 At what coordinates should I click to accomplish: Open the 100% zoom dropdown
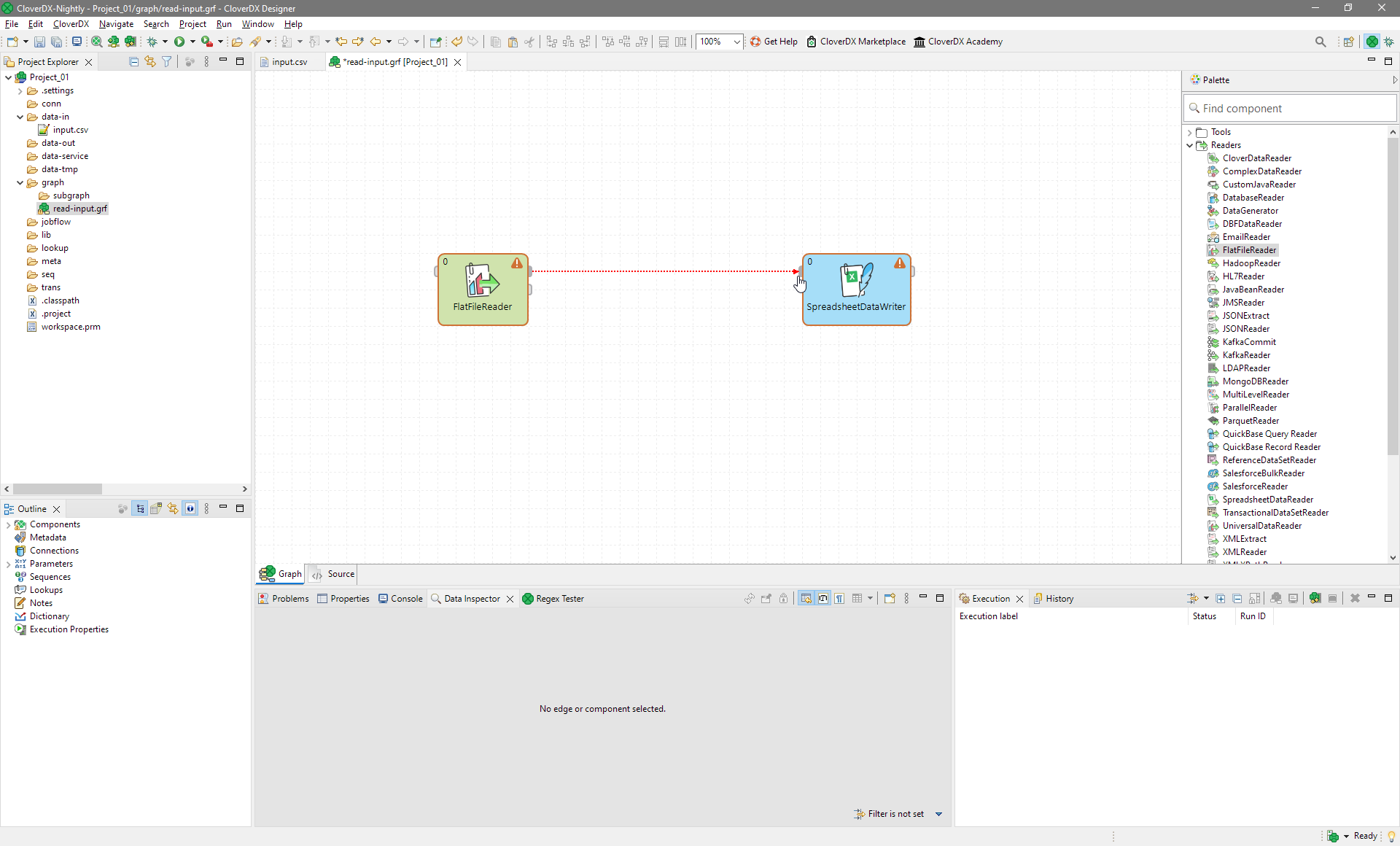coord(736,42)
